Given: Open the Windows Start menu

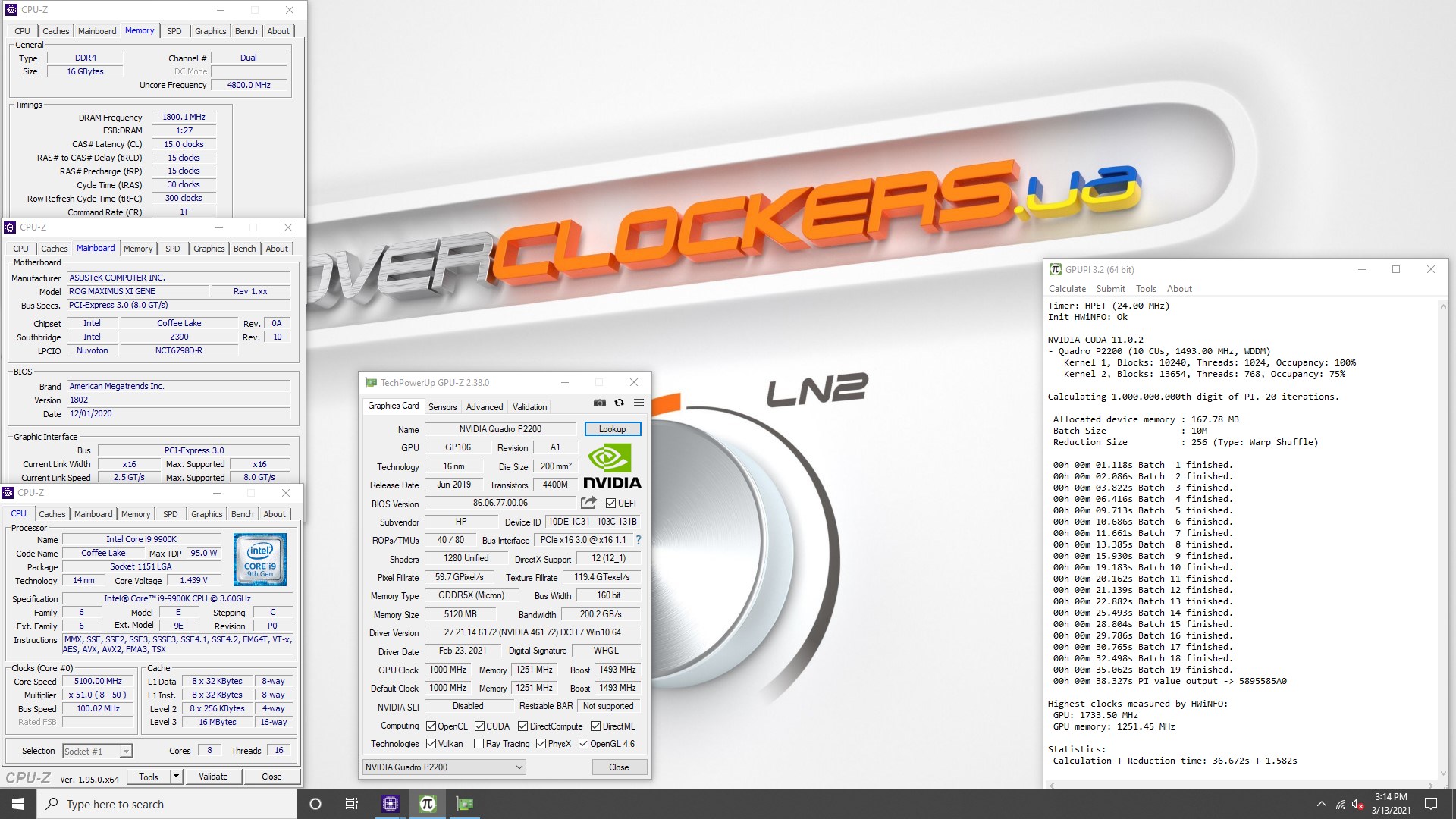Looking at the screenshot, I should (18, 804).
